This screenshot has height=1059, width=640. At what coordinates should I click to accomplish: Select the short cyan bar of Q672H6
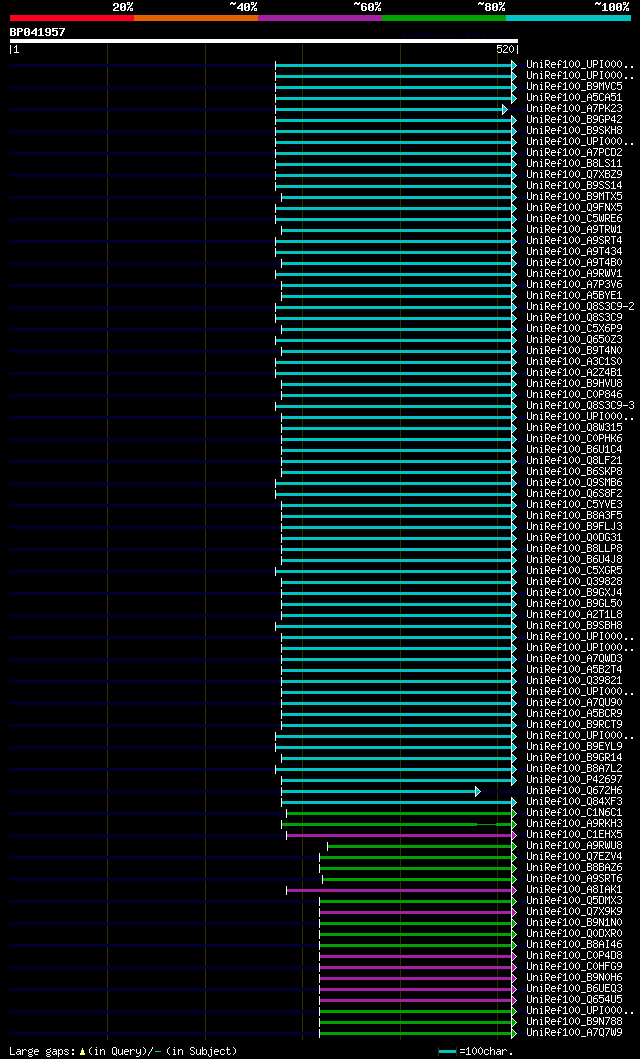click(381, 791)
